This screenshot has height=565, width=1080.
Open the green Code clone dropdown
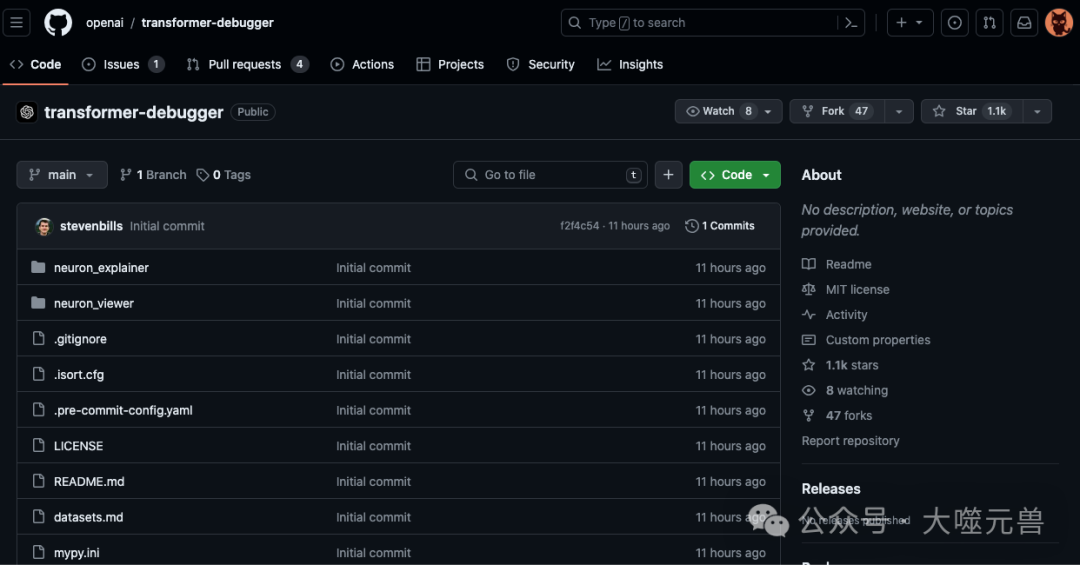coord(735,175)
